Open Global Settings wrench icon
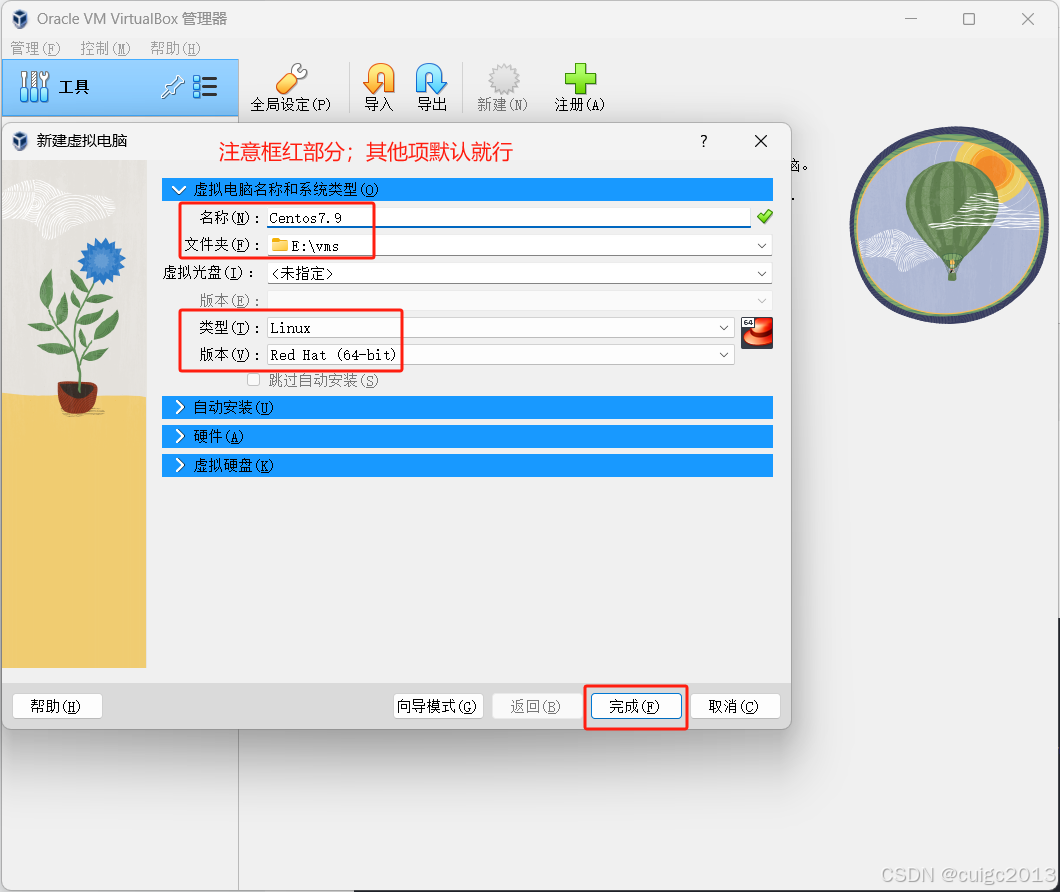This screenshot has width=1060, height=892. [x=291, y=79]
